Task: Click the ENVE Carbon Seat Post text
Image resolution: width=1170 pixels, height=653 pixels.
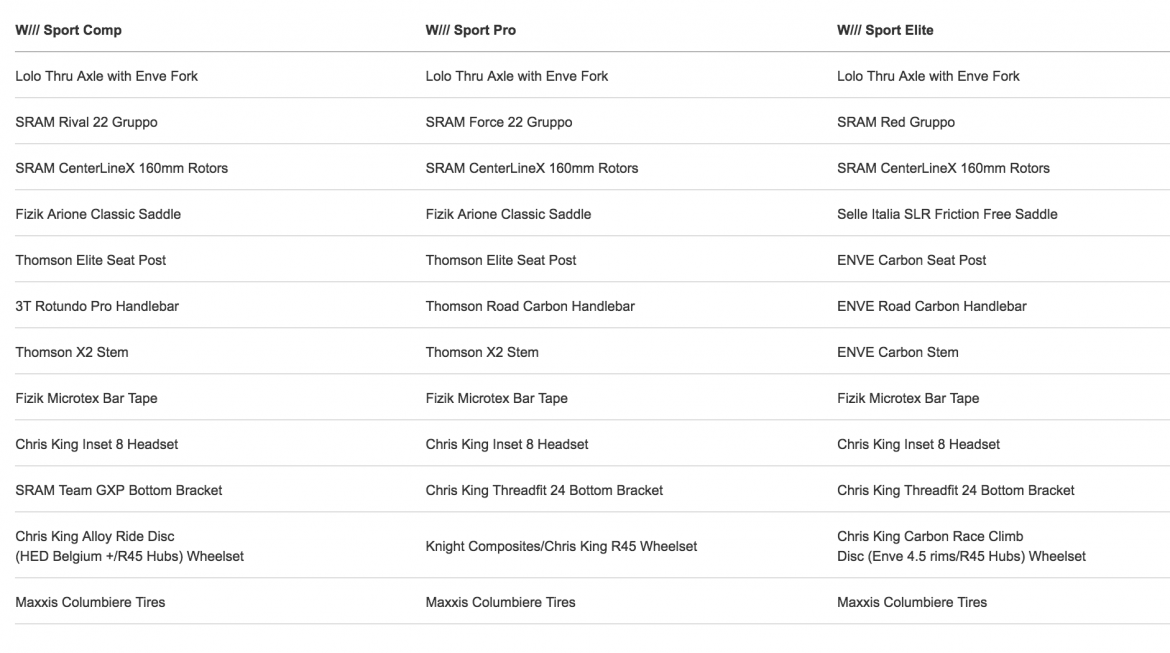Action: pyautogui.click(x=912, y=260)
